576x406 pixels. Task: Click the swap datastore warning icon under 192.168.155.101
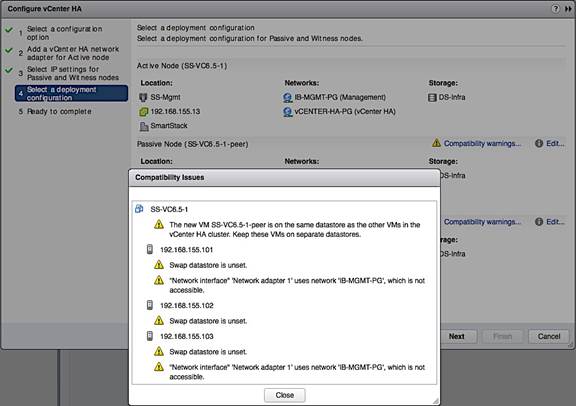[159, 265]
